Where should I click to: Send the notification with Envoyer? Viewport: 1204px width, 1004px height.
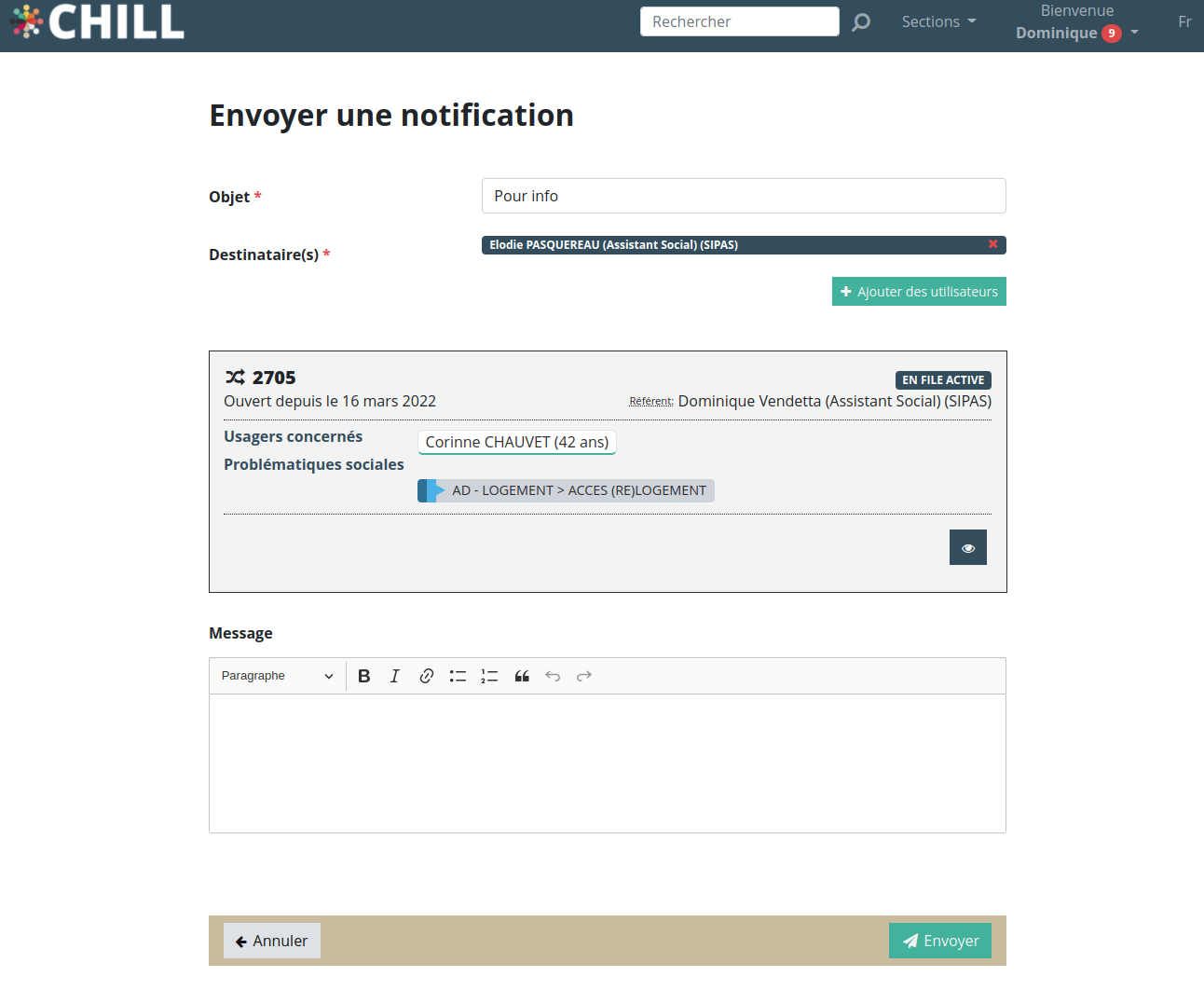(939, 941)
